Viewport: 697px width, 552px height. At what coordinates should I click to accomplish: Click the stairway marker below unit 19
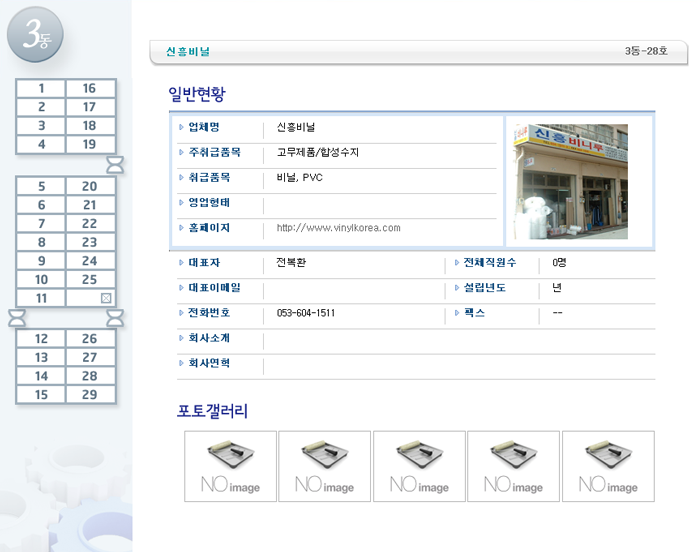[115, 165]
